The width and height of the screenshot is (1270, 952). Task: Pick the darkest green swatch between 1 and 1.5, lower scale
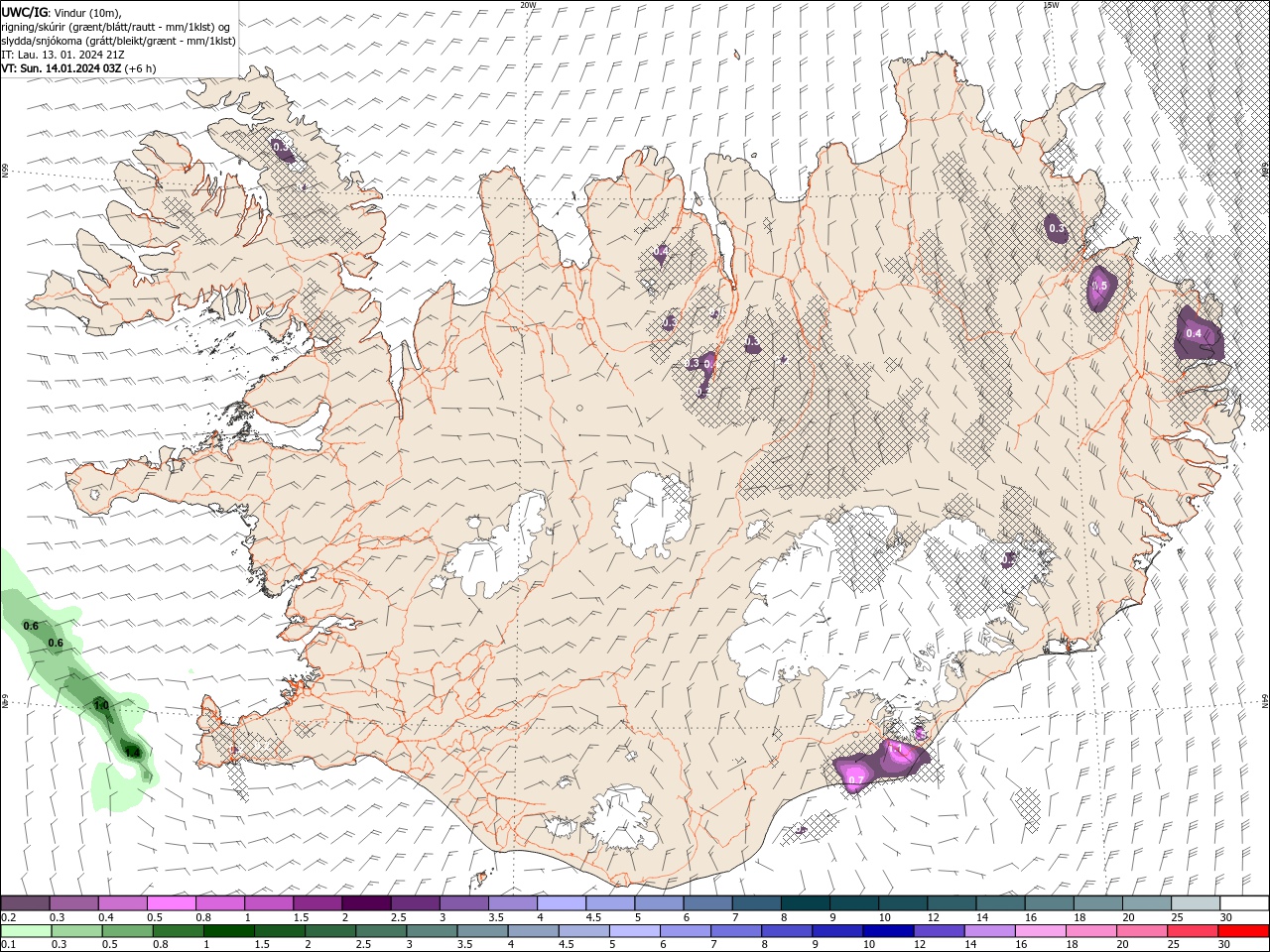tap(228, 931)
